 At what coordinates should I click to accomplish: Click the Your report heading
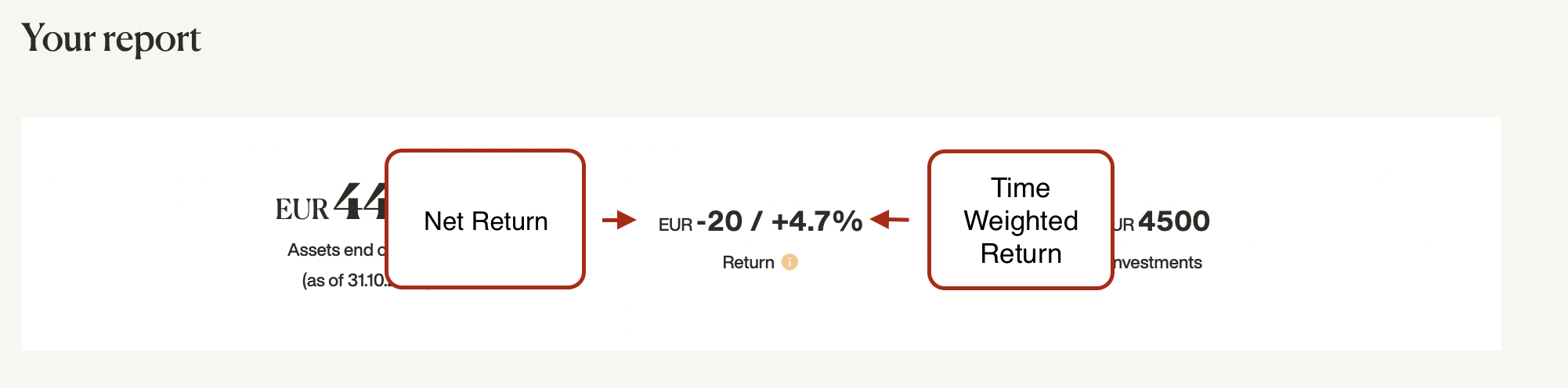[111, 38]
